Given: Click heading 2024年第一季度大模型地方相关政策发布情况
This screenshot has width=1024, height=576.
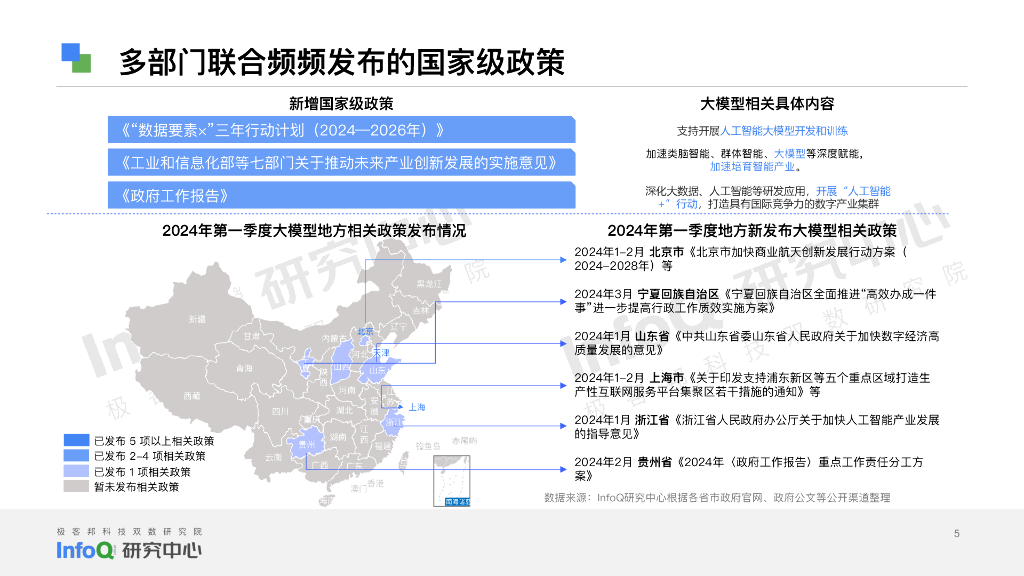Looking at the screenshot, I should [x=314, y=231].
